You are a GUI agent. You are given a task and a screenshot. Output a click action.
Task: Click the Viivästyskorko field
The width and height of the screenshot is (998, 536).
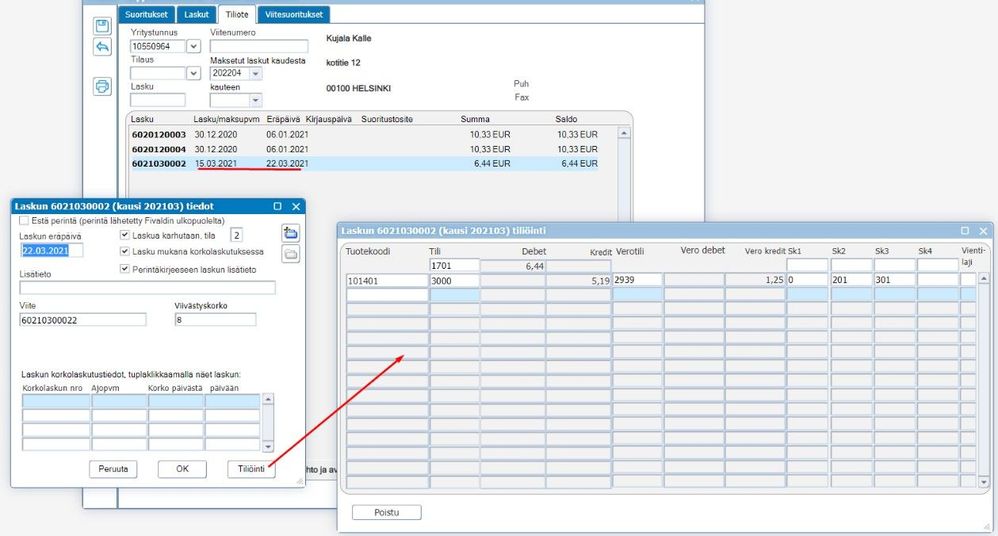coord(215,320)
